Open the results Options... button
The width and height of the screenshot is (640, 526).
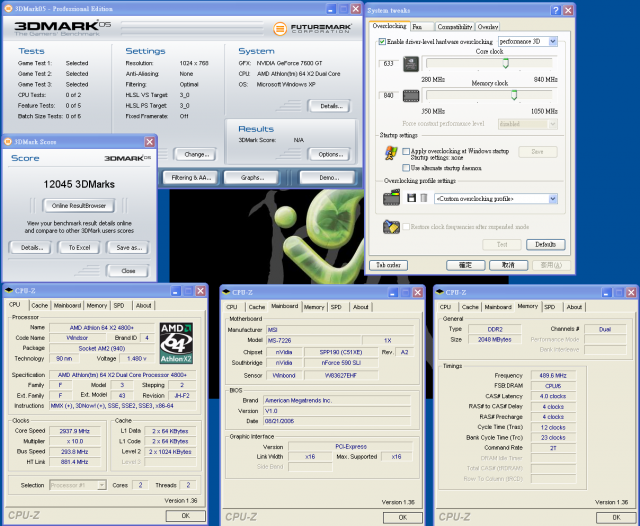(x=330, y=155)
